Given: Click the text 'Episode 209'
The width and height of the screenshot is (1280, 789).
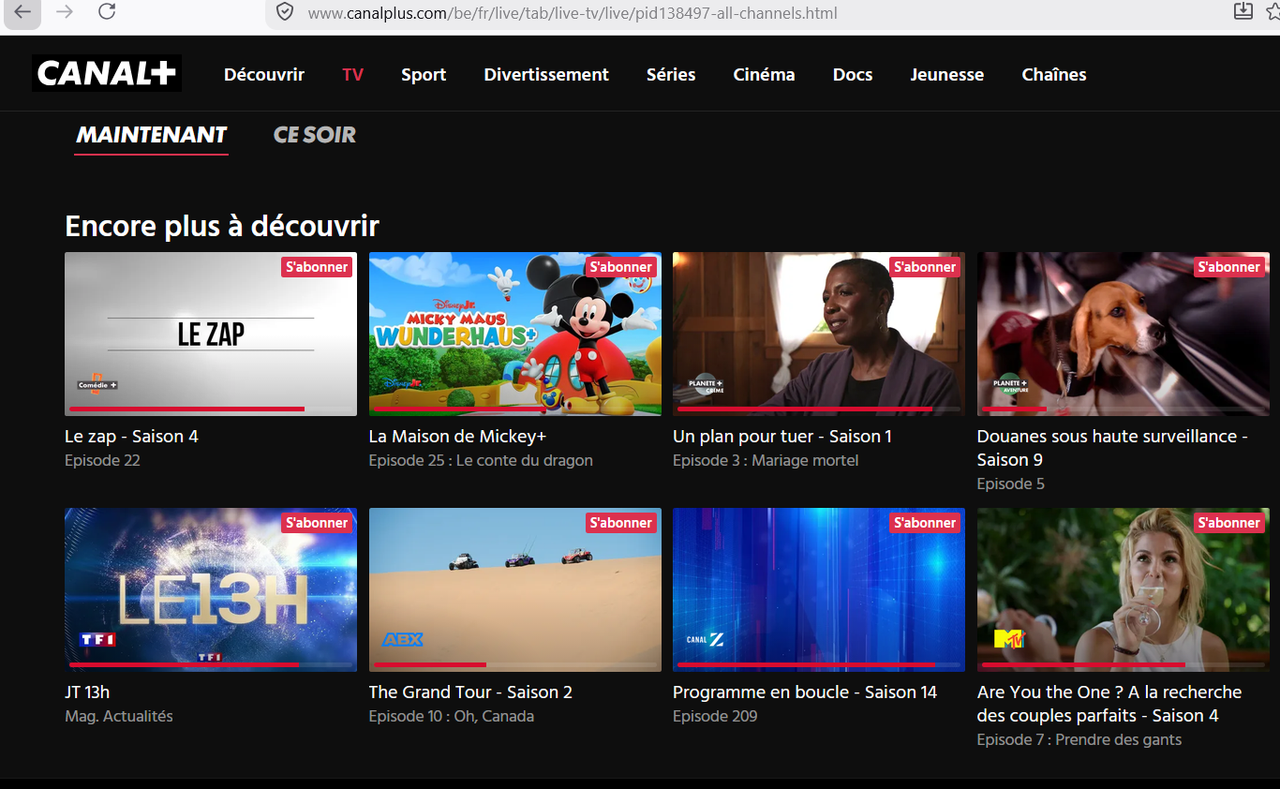Looking at the screenshot, I should [x=715, y=717].
